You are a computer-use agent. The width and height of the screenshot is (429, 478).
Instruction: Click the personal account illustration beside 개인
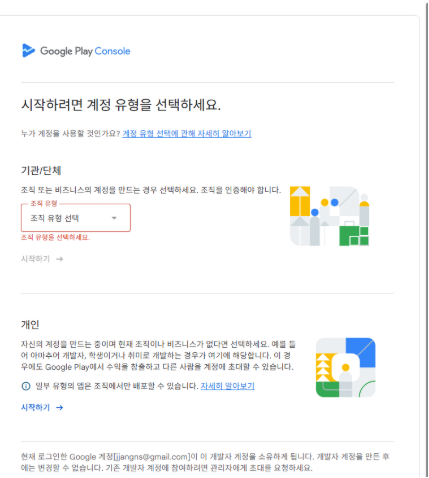(346, 367)
